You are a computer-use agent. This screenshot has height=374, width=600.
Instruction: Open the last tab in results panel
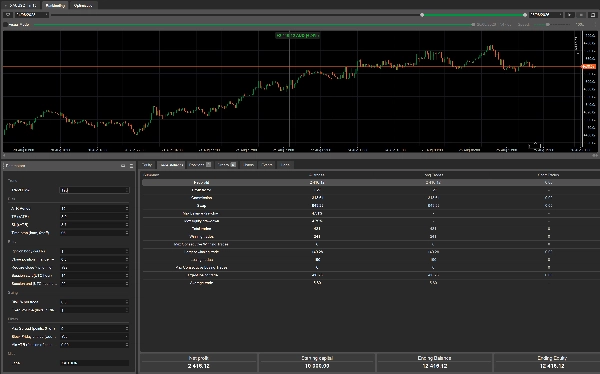coord(285,165)
